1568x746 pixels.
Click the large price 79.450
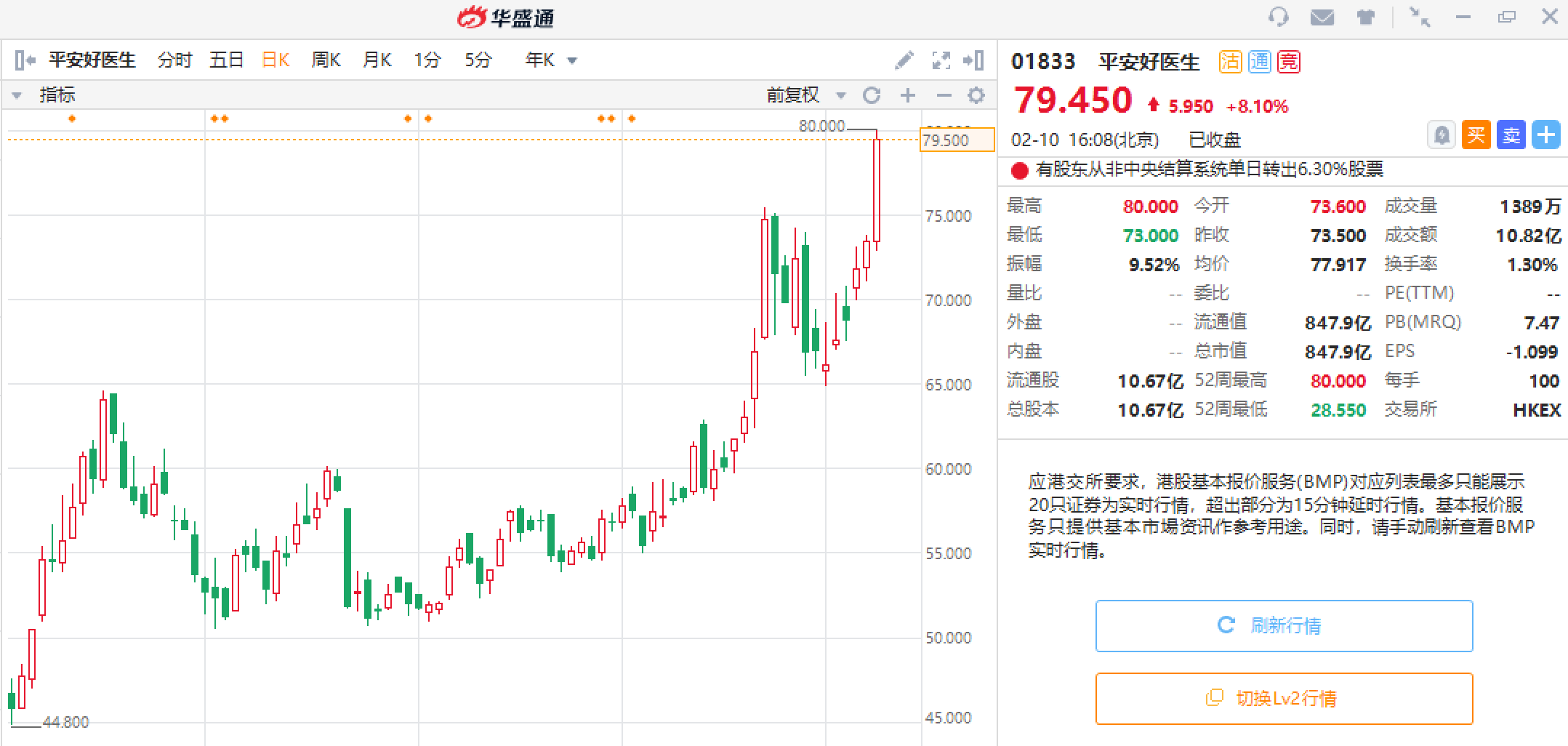coord(1073,100)
